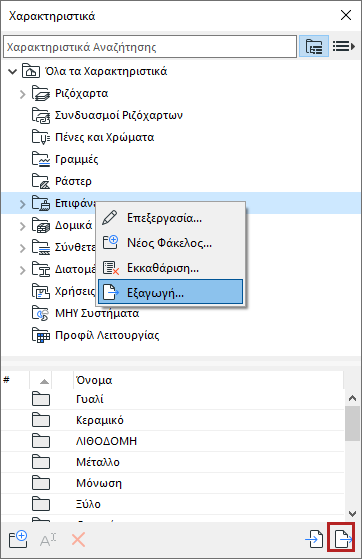Select the Διατομές folder icon
Screen dimensions: 362x559
[41, 269]
